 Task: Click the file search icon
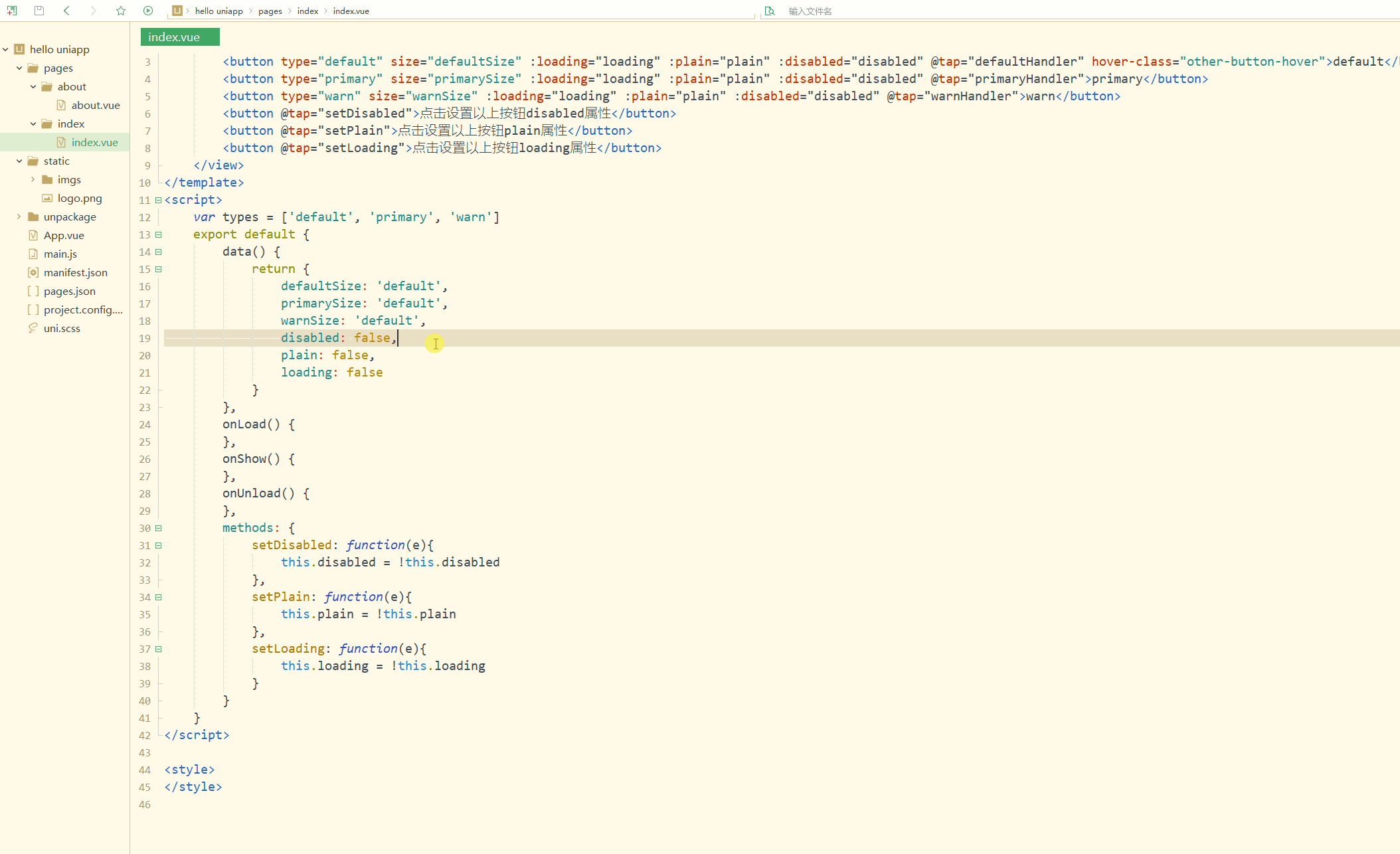coord(770,11)
